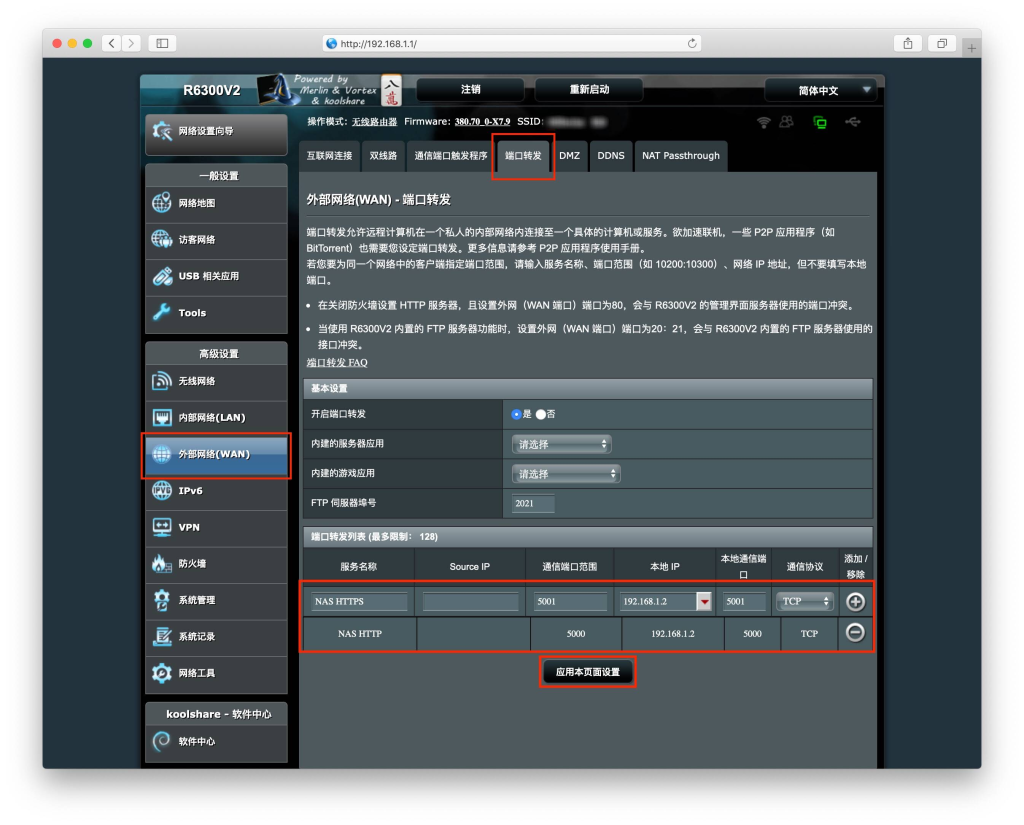Open the 内建的服务器应用 dropdown
The image size is (1024, 825).
point(561,444)
